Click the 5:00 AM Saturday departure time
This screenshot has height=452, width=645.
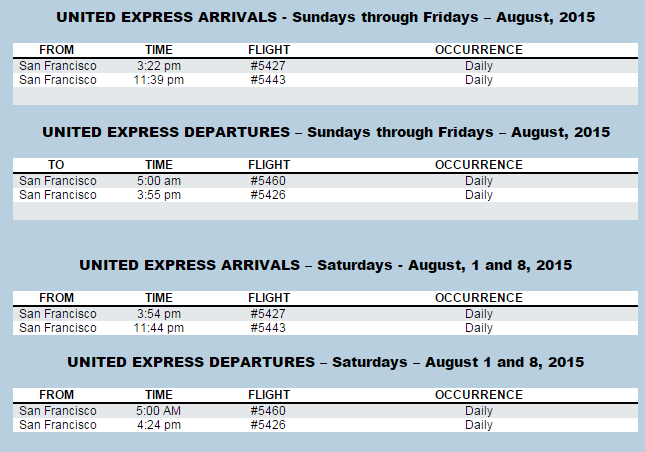pos(159,411)
